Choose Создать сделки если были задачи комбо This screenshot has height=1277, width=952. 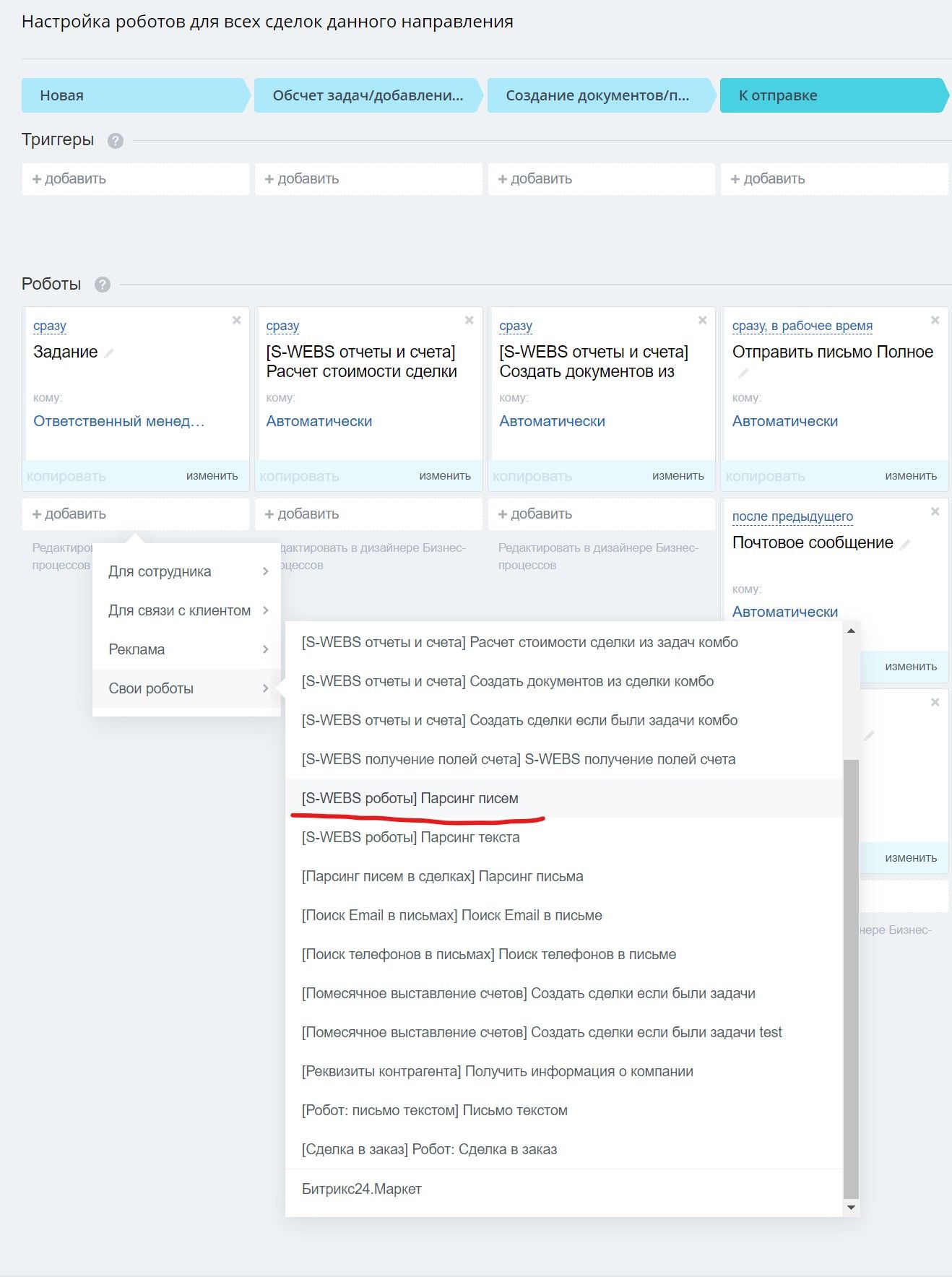pyautogui.click(x=564, y=720)
